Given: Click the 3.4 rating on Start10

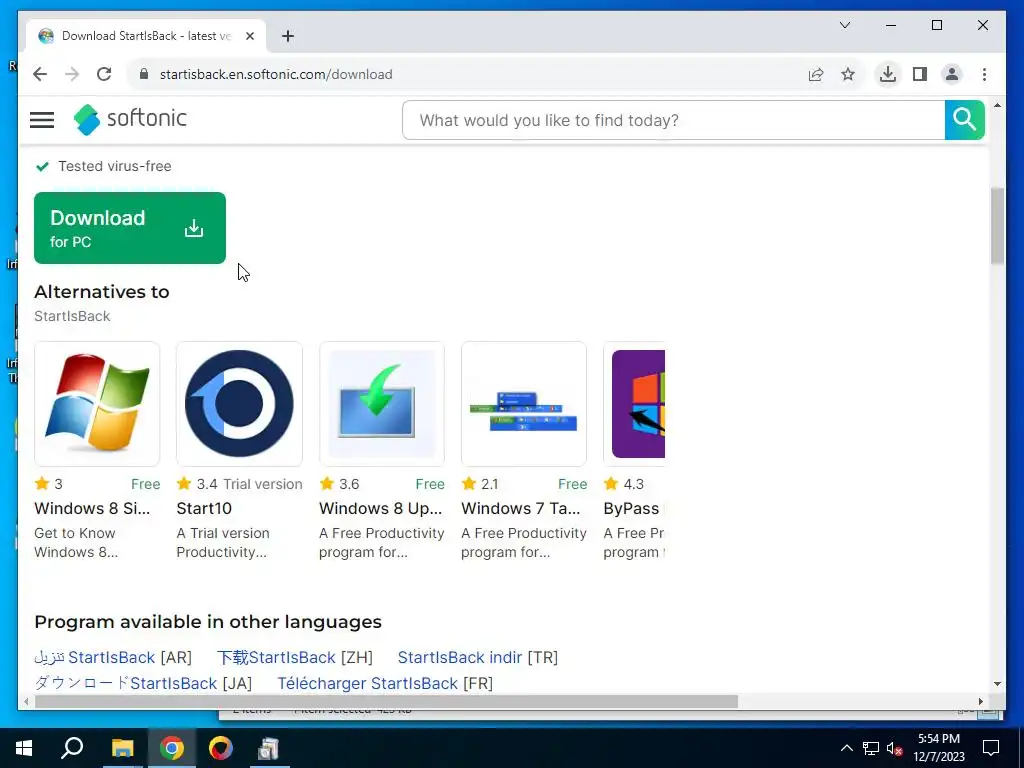Looking at the screenshot, I should pos(207,484).
